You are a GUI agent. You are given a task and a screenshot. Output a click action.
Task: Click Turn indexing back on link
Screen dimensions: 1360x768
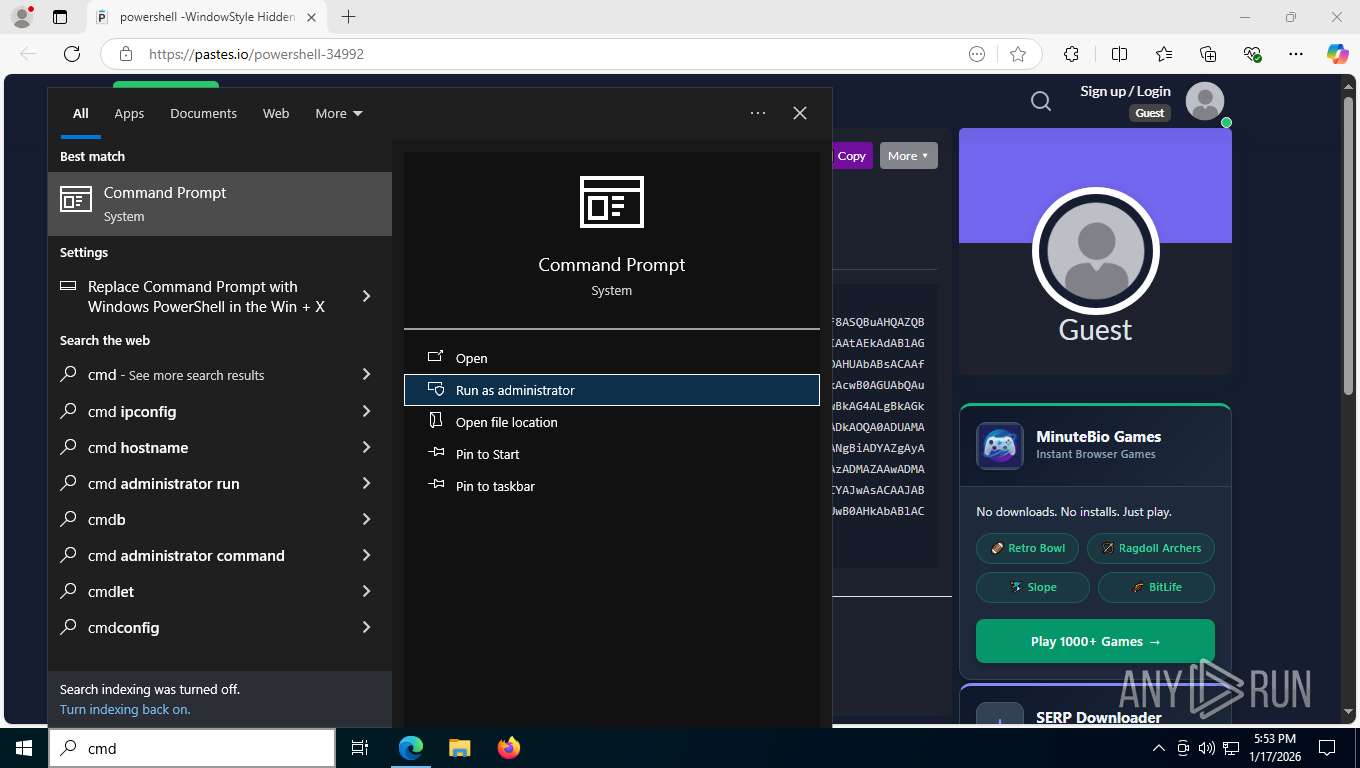125,709
